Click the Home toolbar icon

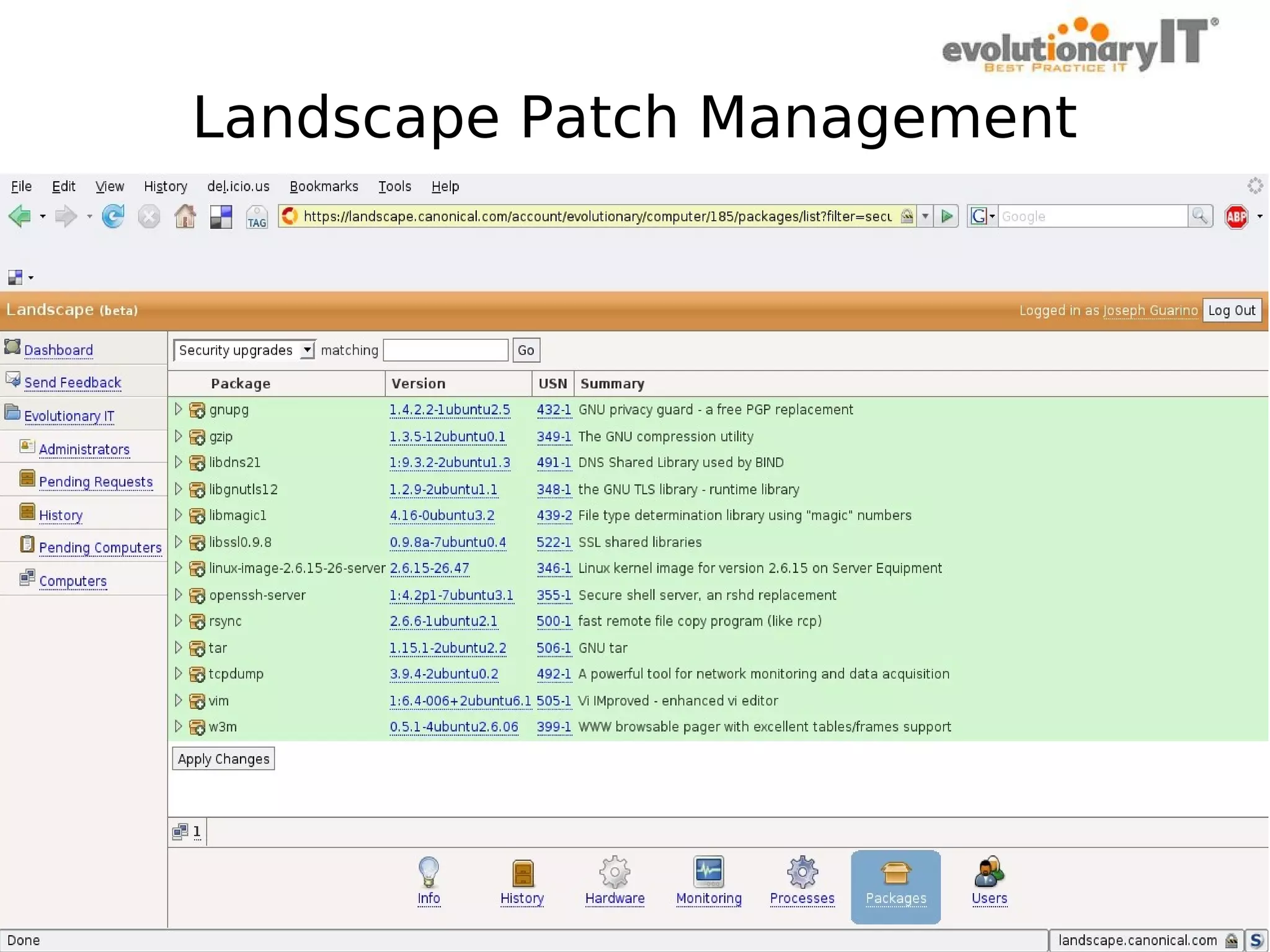[185, 216]
